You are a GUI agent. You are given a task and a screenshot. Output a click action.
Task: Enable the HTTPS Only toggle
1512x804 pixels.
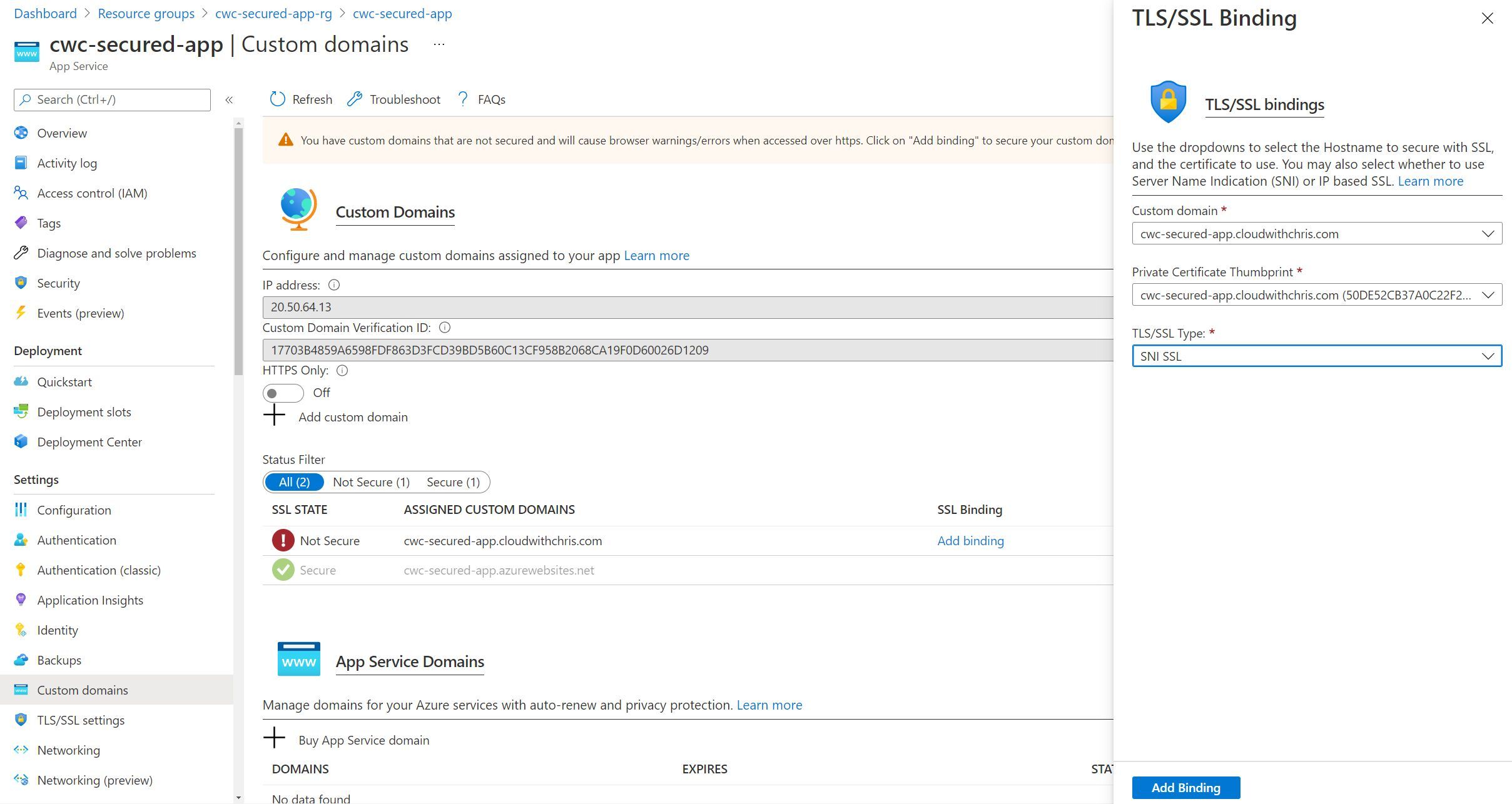pos(283,393)
